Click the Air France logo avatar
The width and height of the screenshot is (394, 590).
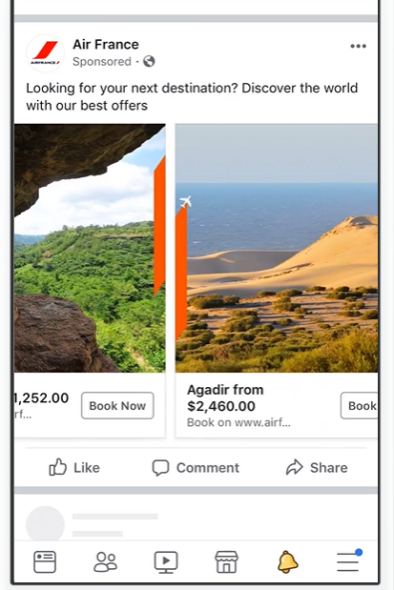pyautogui.click(x=45, y=53)
